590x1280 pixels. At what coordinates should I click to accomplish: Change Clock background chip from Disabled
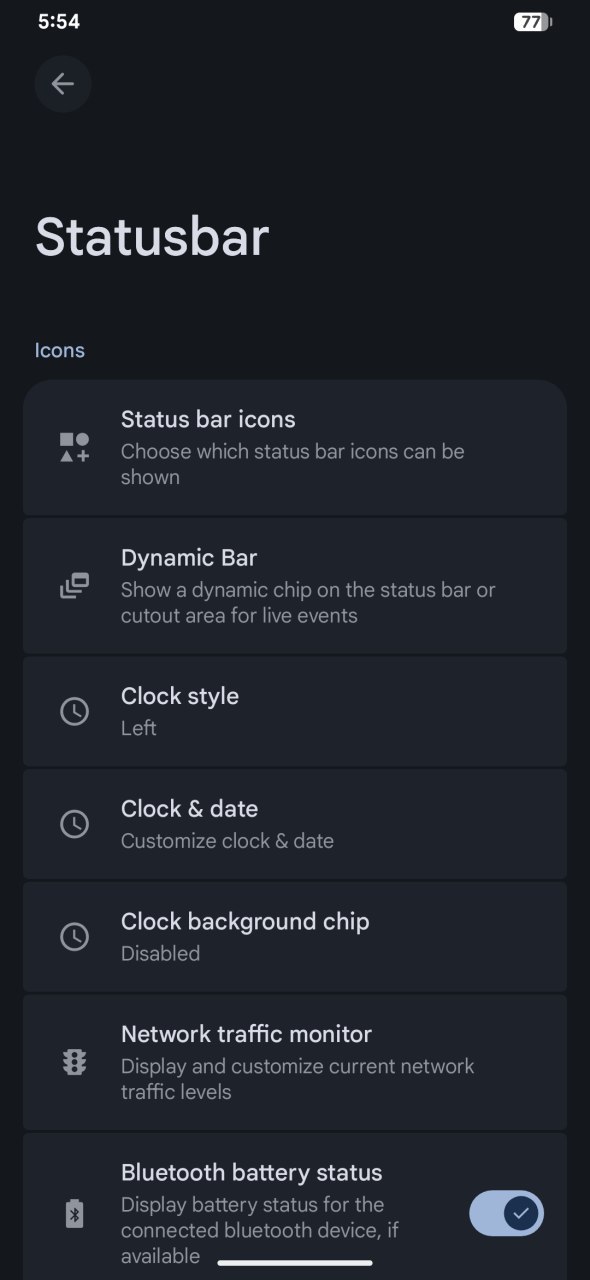click(x=295, y=937)
